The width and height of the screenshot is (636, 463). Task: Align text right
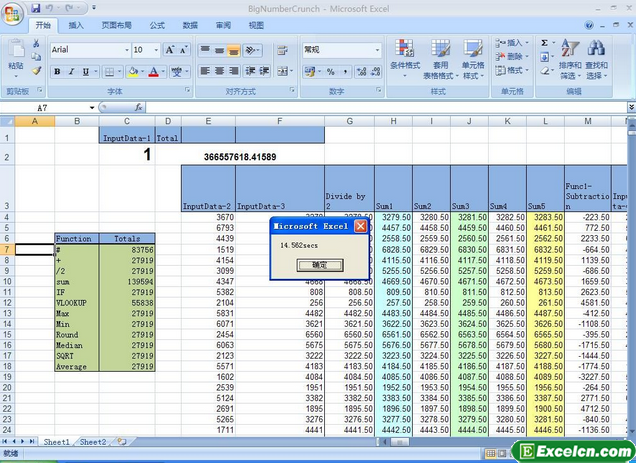234,71
